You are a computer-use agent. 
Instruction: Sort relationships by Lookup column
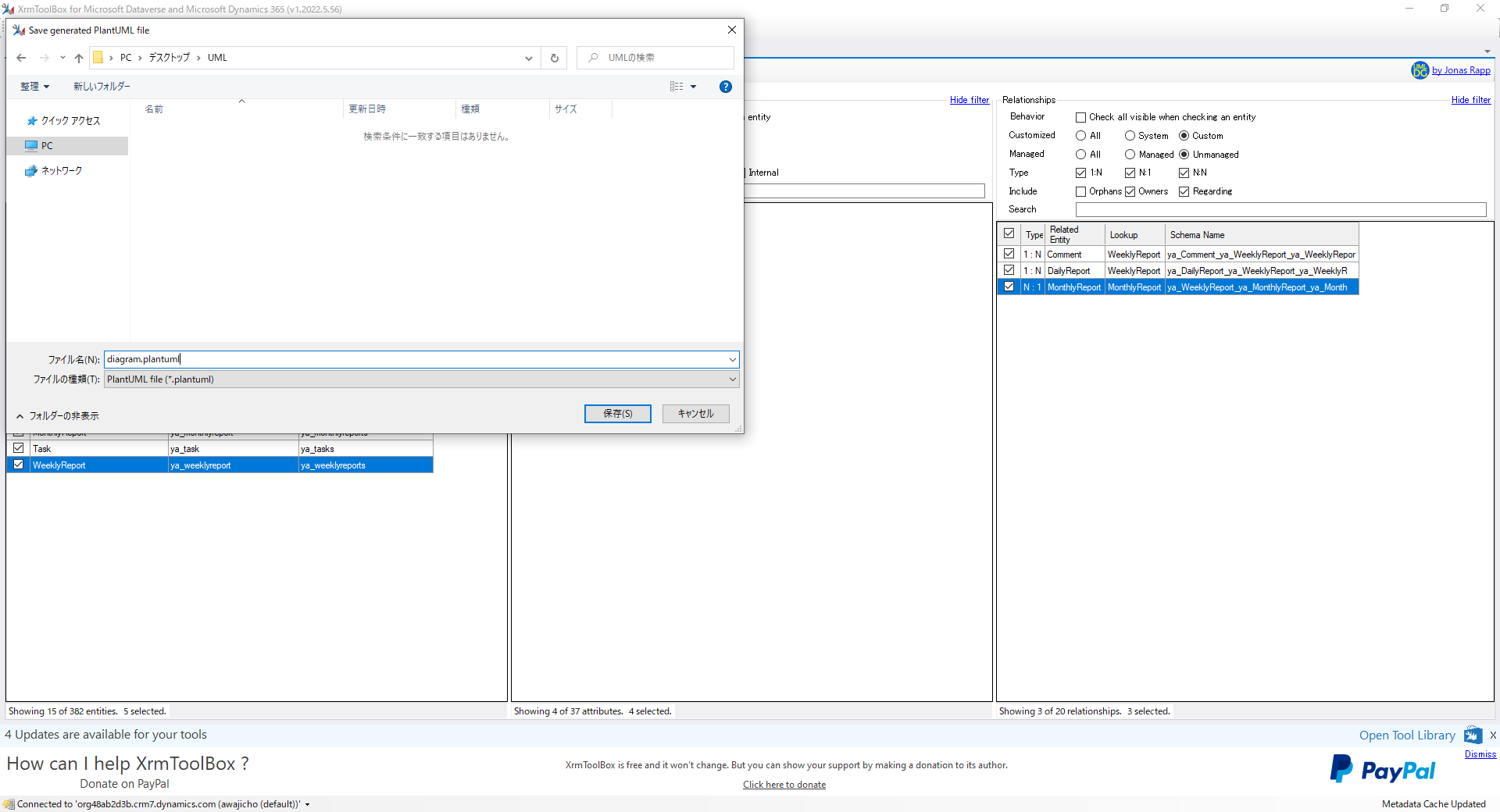point(1135,234)
